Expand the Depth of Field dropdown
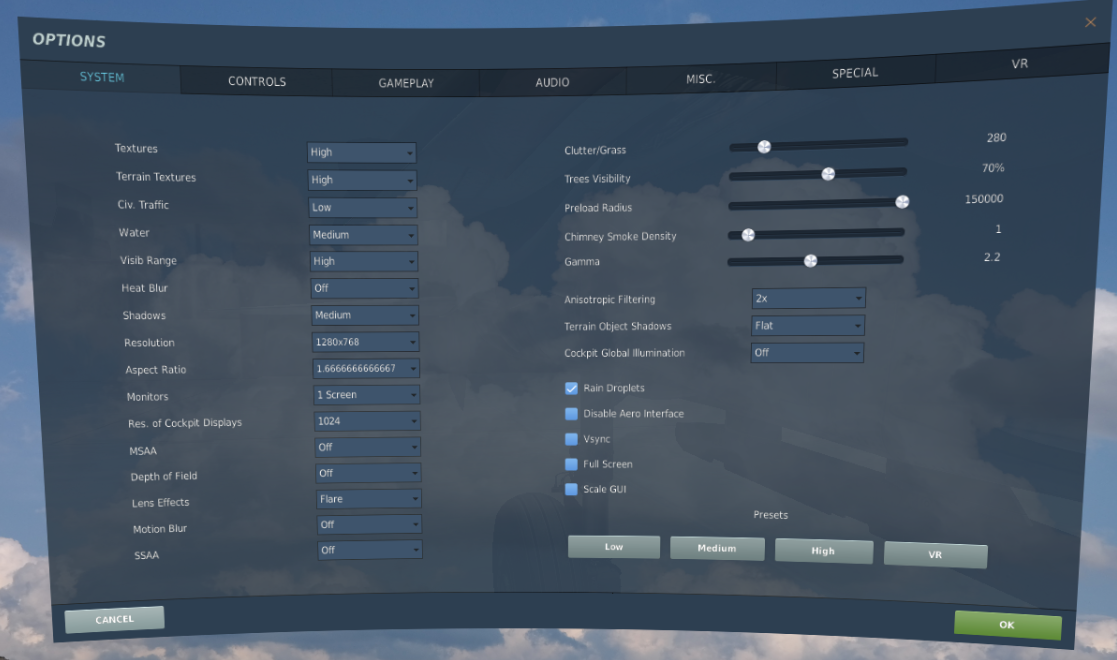 click(368, 473)
